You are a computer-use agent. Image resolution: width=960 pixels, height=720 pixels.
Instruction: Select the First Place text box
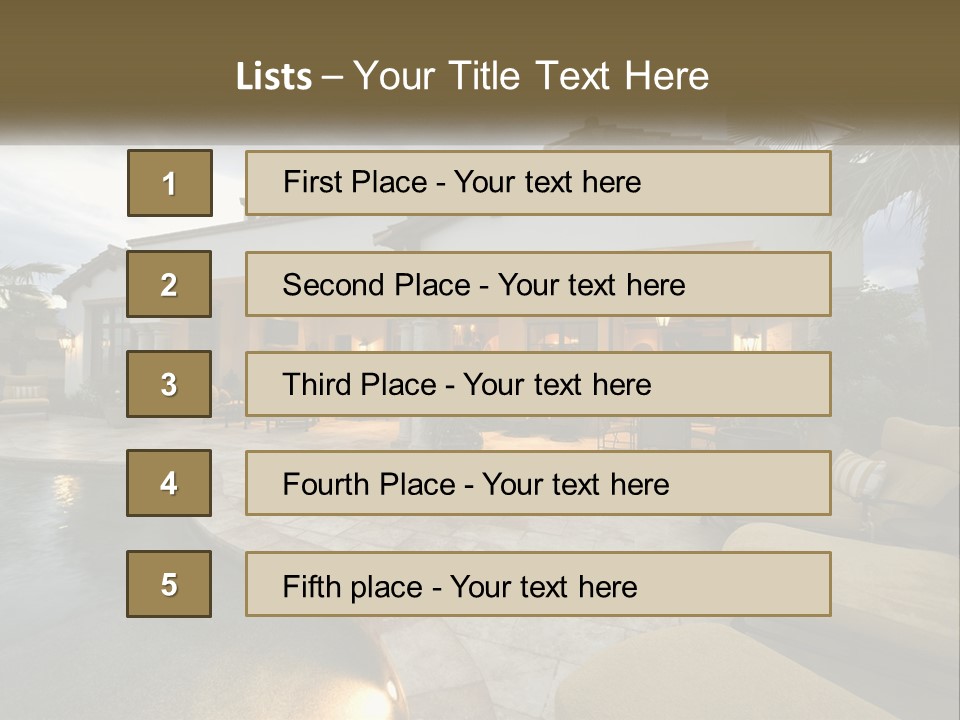pos(462,183)
